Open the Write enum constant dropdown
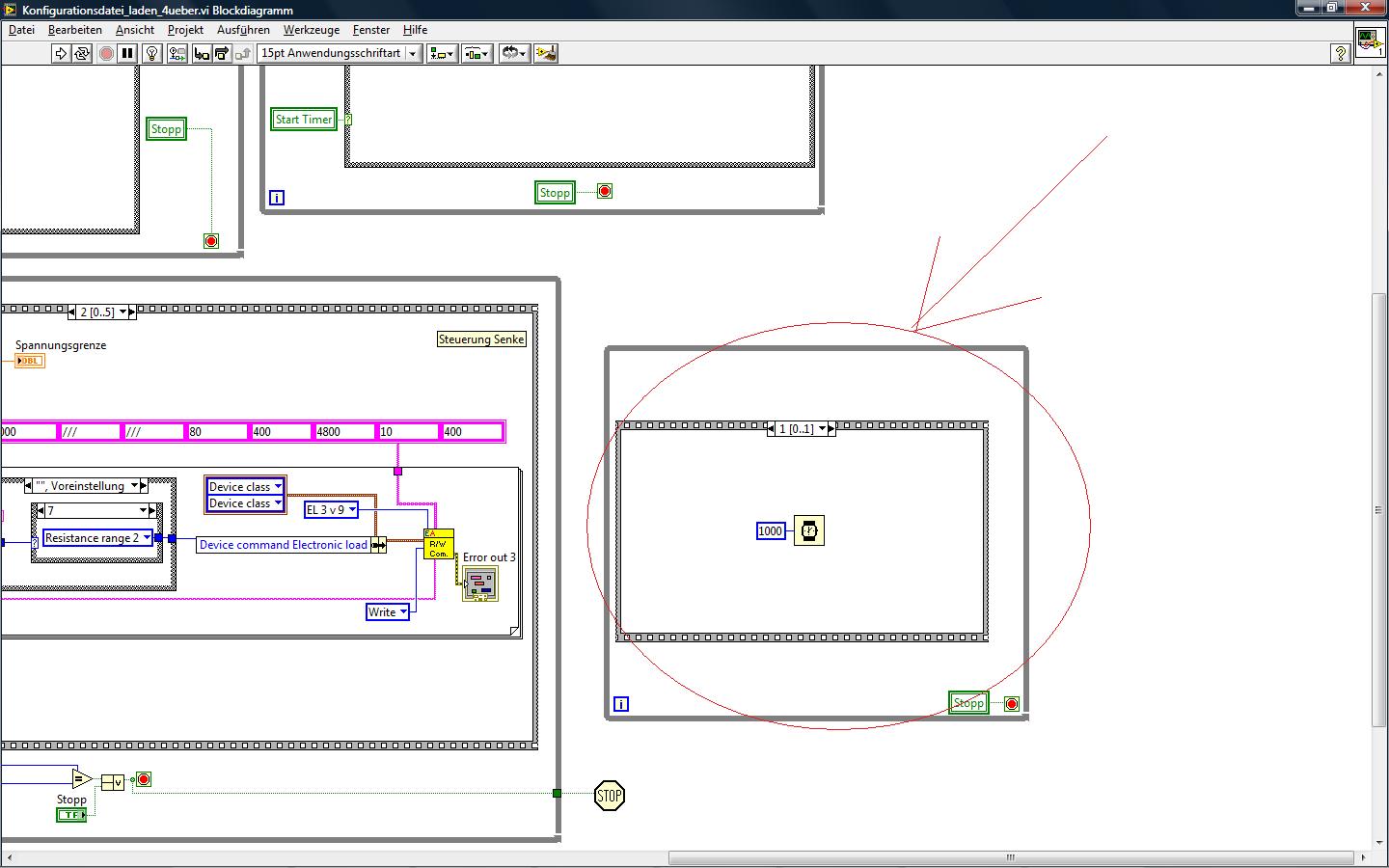 [x=403, y=612]
